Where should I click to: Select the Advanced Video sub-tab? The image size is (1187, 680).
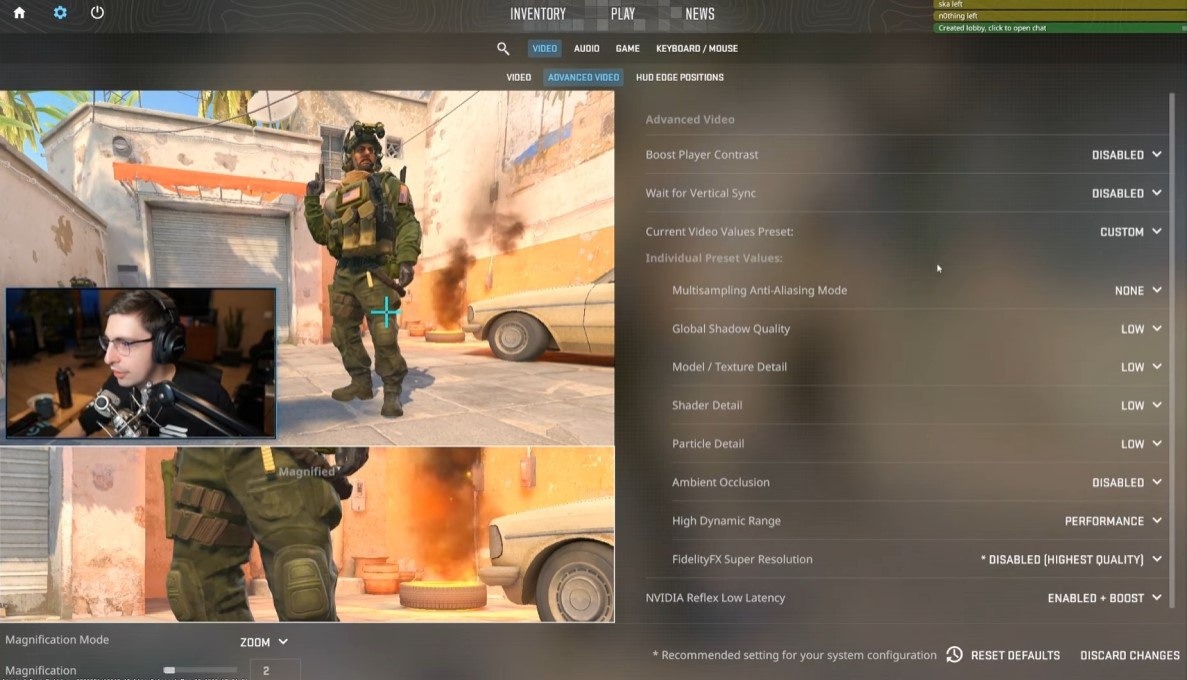point(583,77)
